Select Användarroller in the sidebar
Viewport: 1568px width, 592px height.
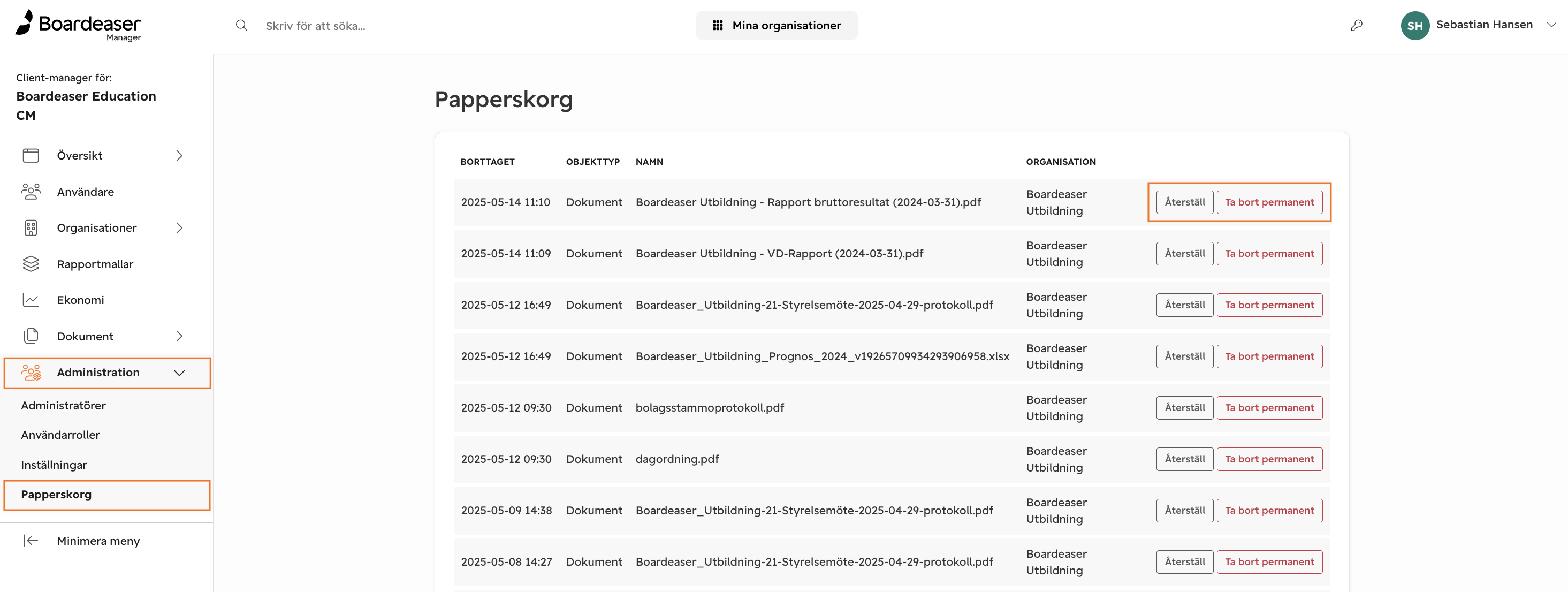60,435
